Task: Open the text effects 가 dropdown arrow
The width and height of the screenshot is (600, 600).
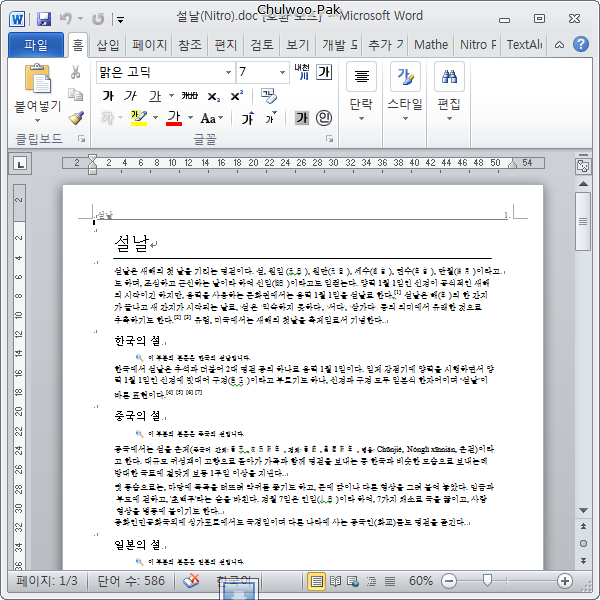Action: [x=120, y=117]
